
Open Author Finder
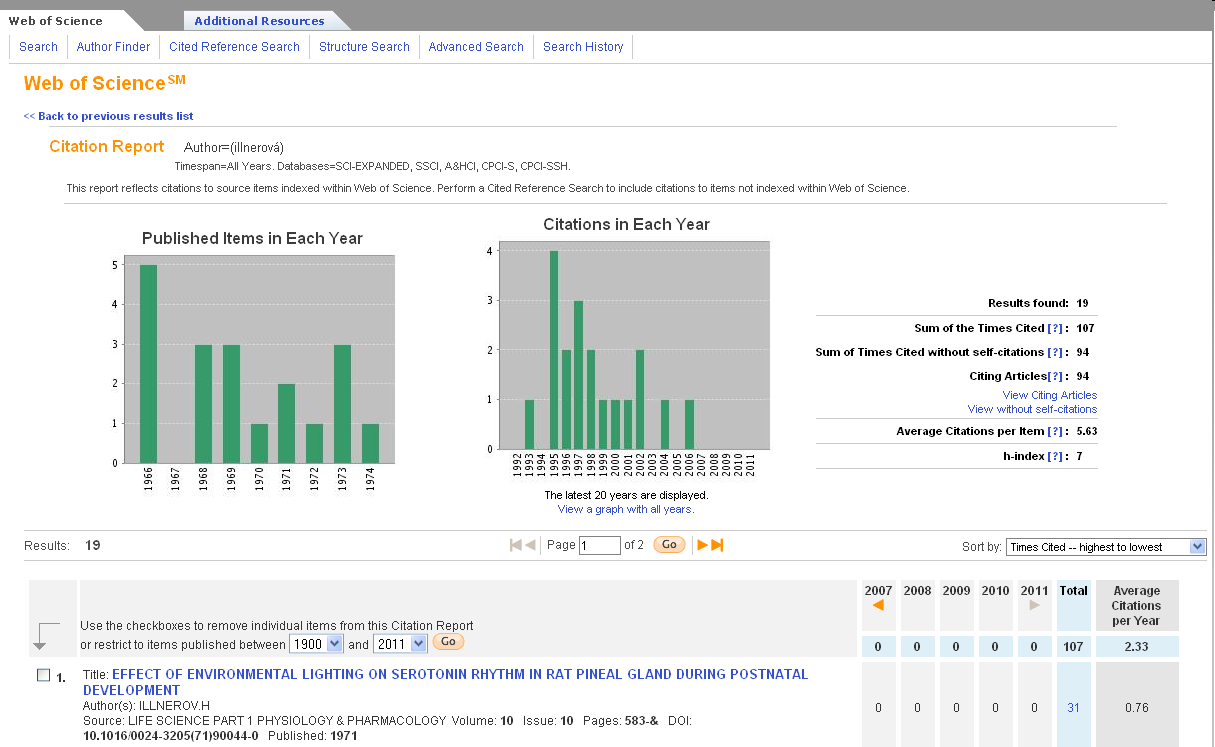point(114,47)
